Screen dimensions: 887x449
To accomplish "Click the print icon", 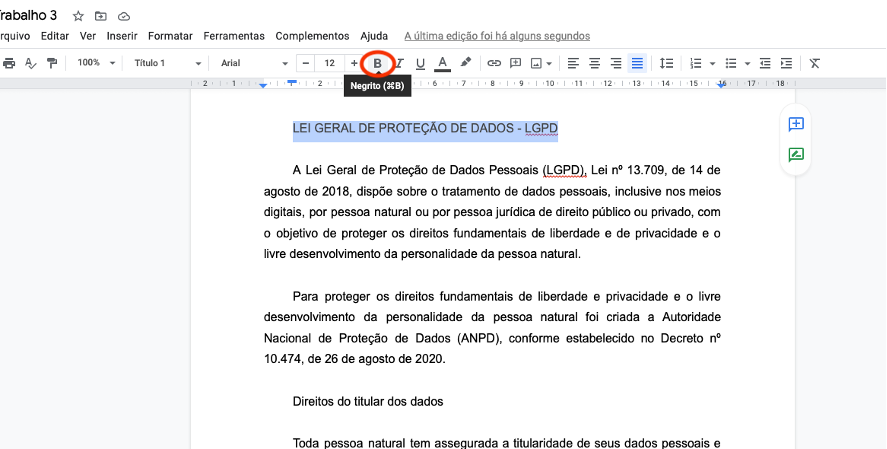I will [x=9, y=63].
